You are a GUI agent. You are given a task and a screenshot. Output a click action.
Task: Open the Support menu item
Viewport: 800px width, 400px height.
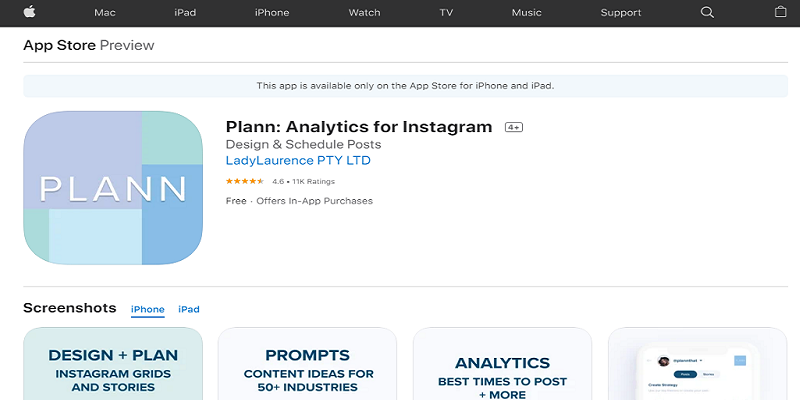click(620, 13)
